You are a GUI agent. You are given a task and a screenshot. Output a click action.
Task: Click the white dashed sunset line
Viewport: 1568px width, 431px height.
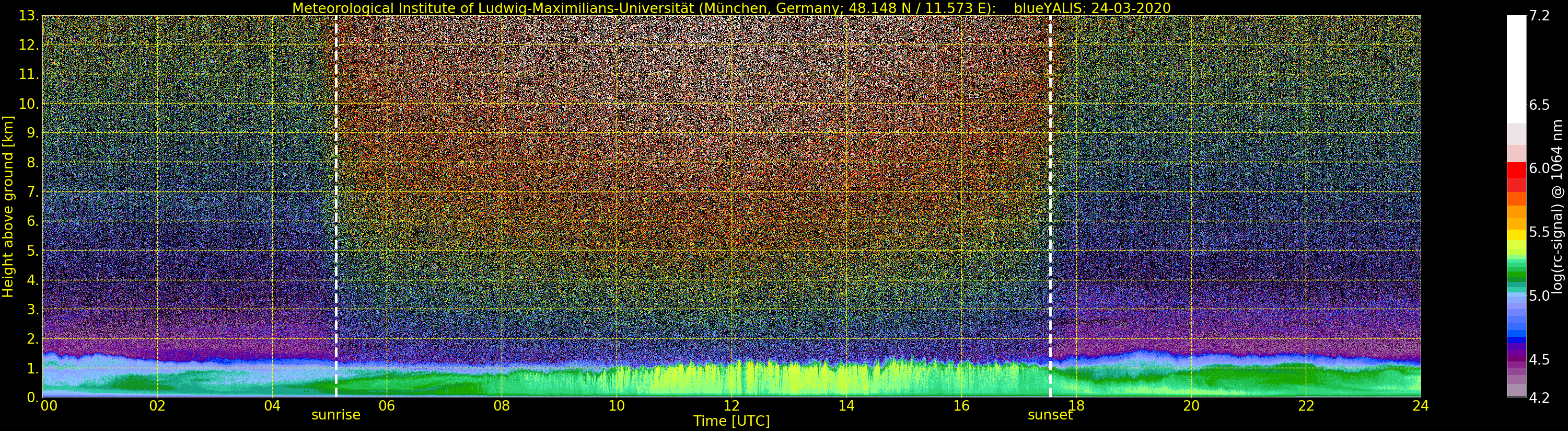click(1050, 206)
